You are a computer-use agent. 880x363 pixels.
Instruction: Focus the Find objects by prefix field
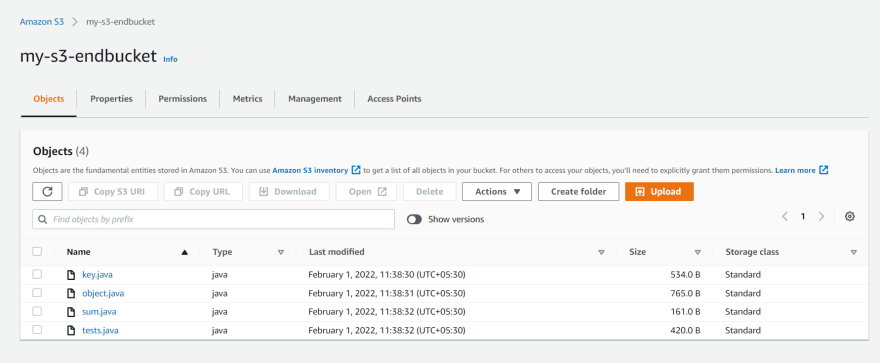213,219
